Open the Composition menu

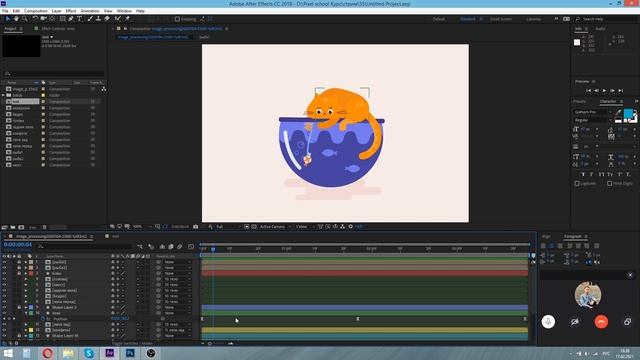(x=36, y=11)
